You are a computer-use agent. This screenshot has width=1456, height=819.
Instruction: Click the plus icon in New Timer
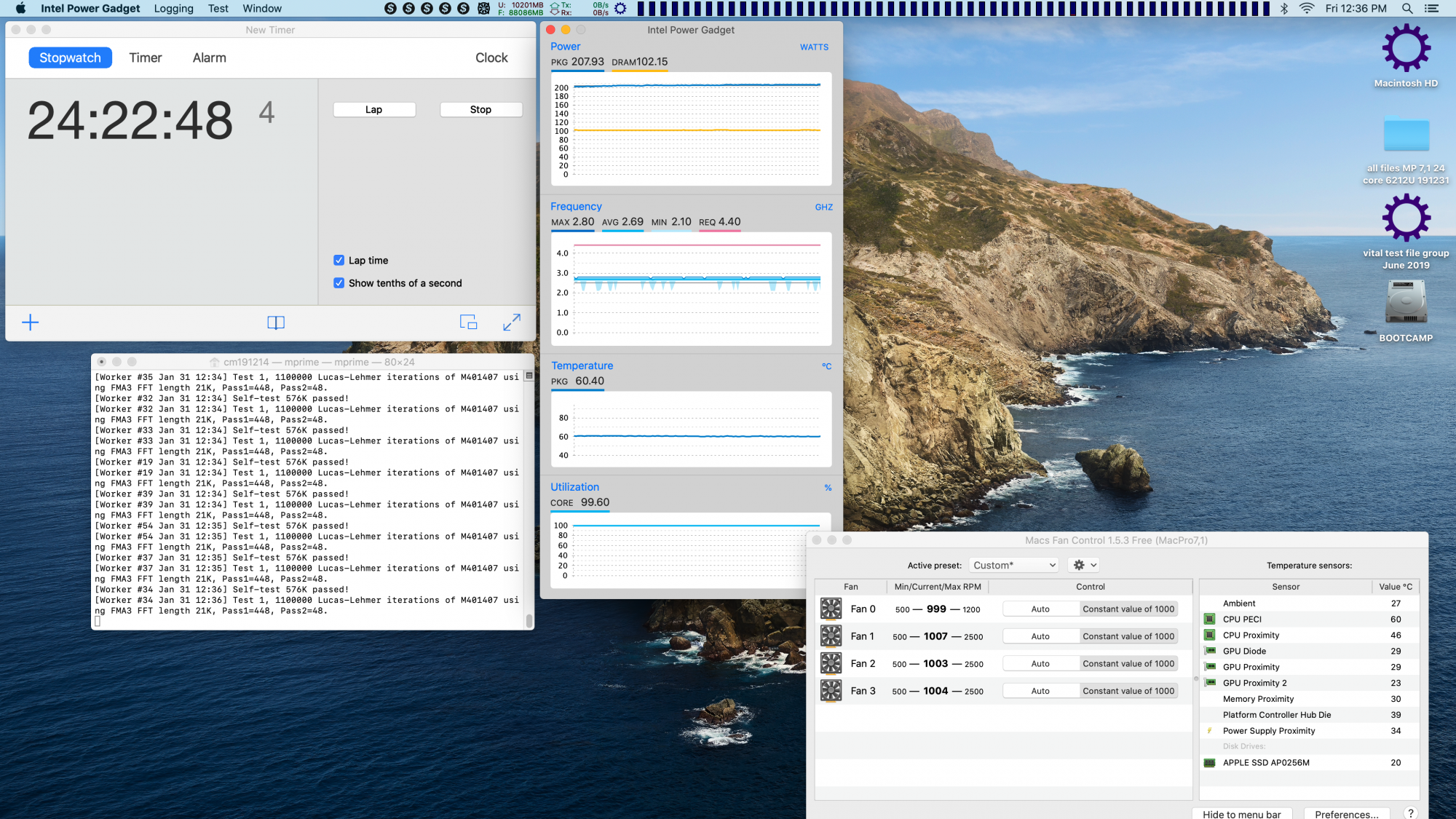[31, 323]
